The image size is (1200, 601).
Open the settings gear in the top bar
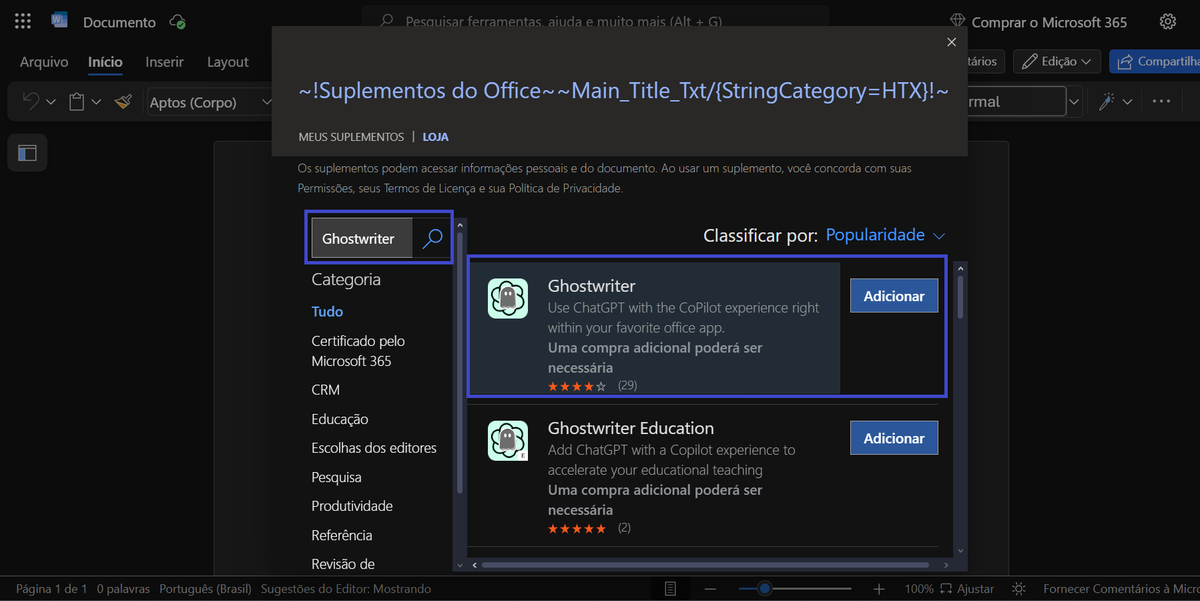click(1168, 21)
